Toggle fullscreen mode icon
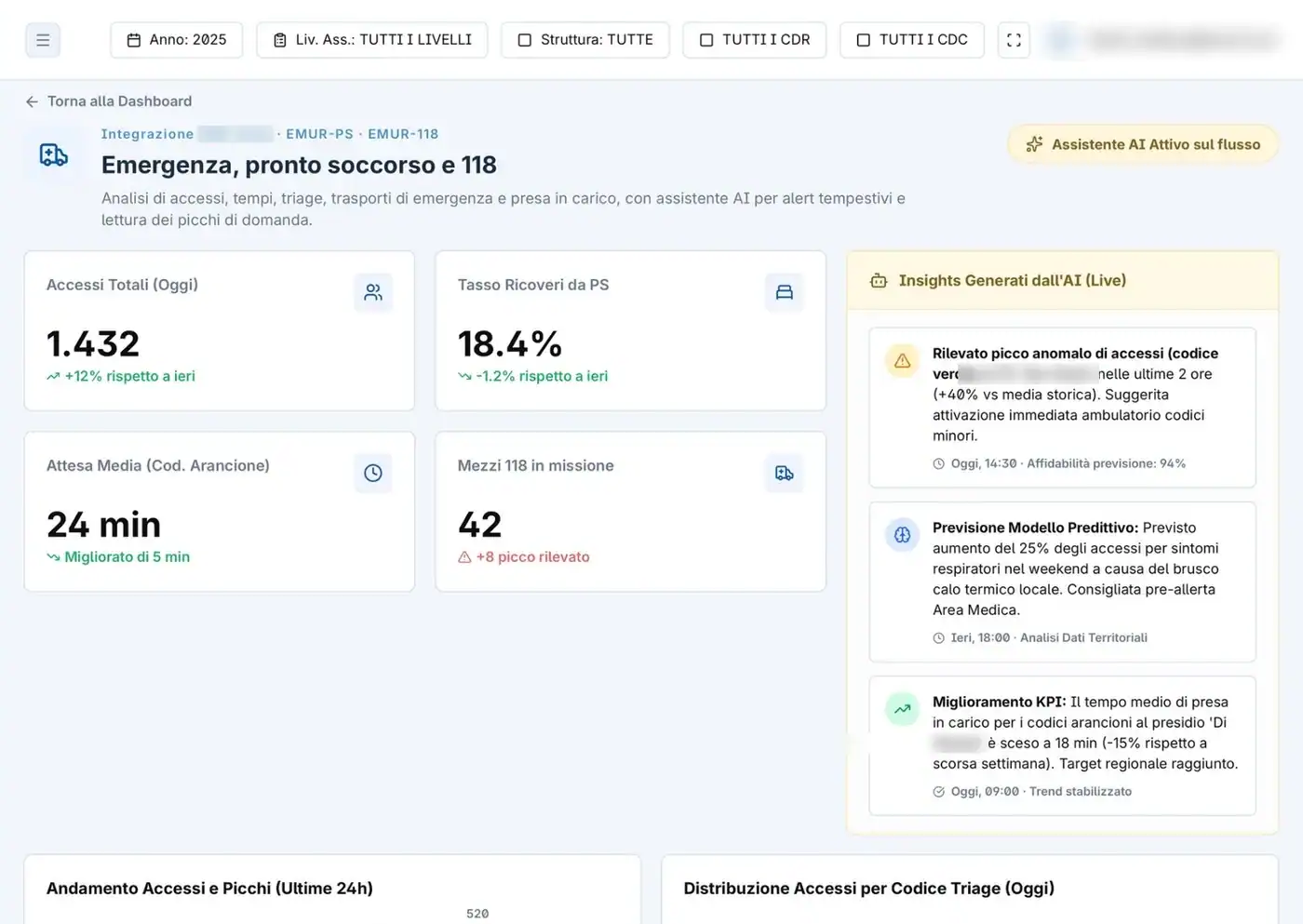 [1014, 40]
